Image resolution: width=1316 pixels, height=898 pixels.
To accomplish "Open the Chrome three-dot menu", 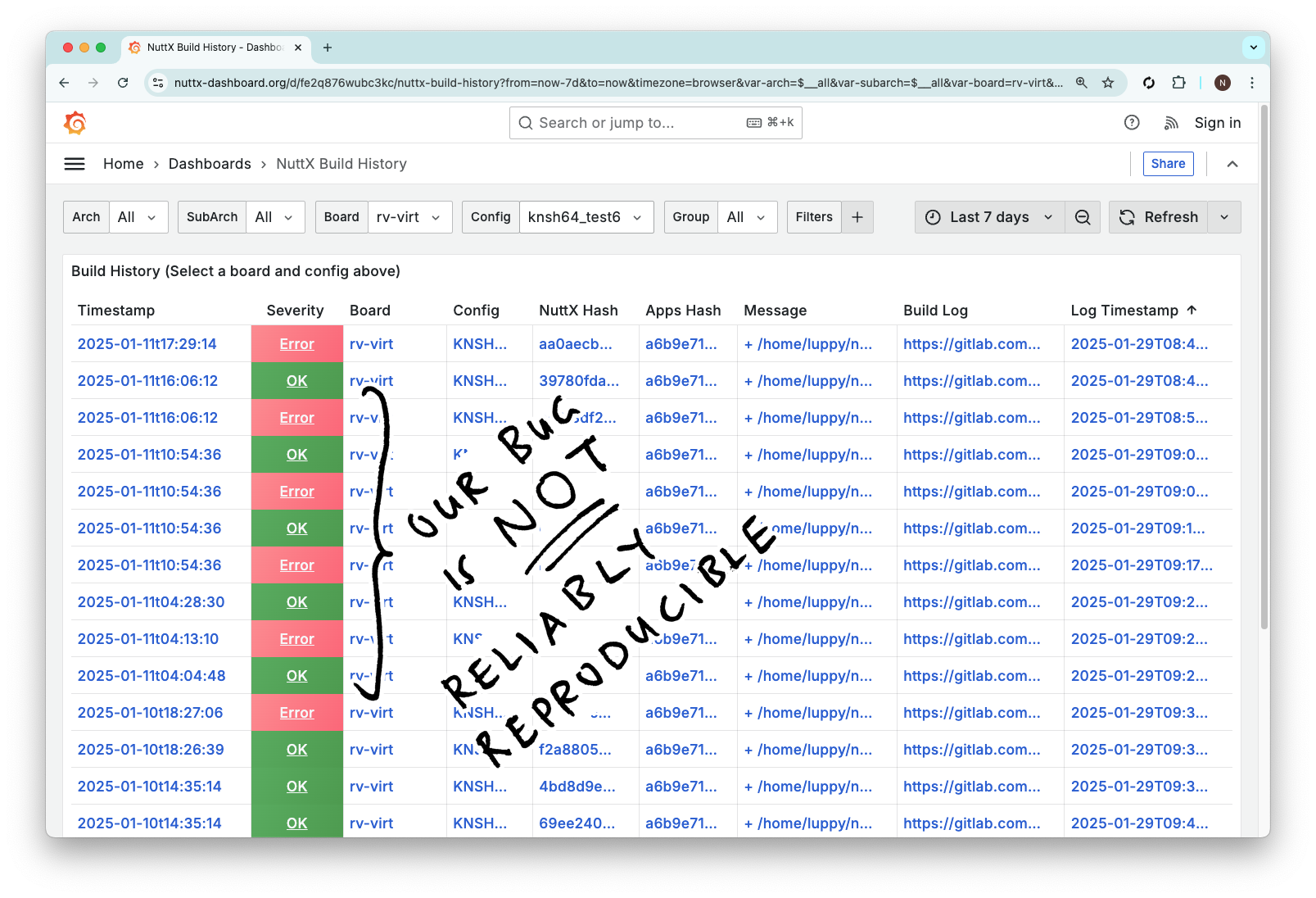I will [1252, 83].
